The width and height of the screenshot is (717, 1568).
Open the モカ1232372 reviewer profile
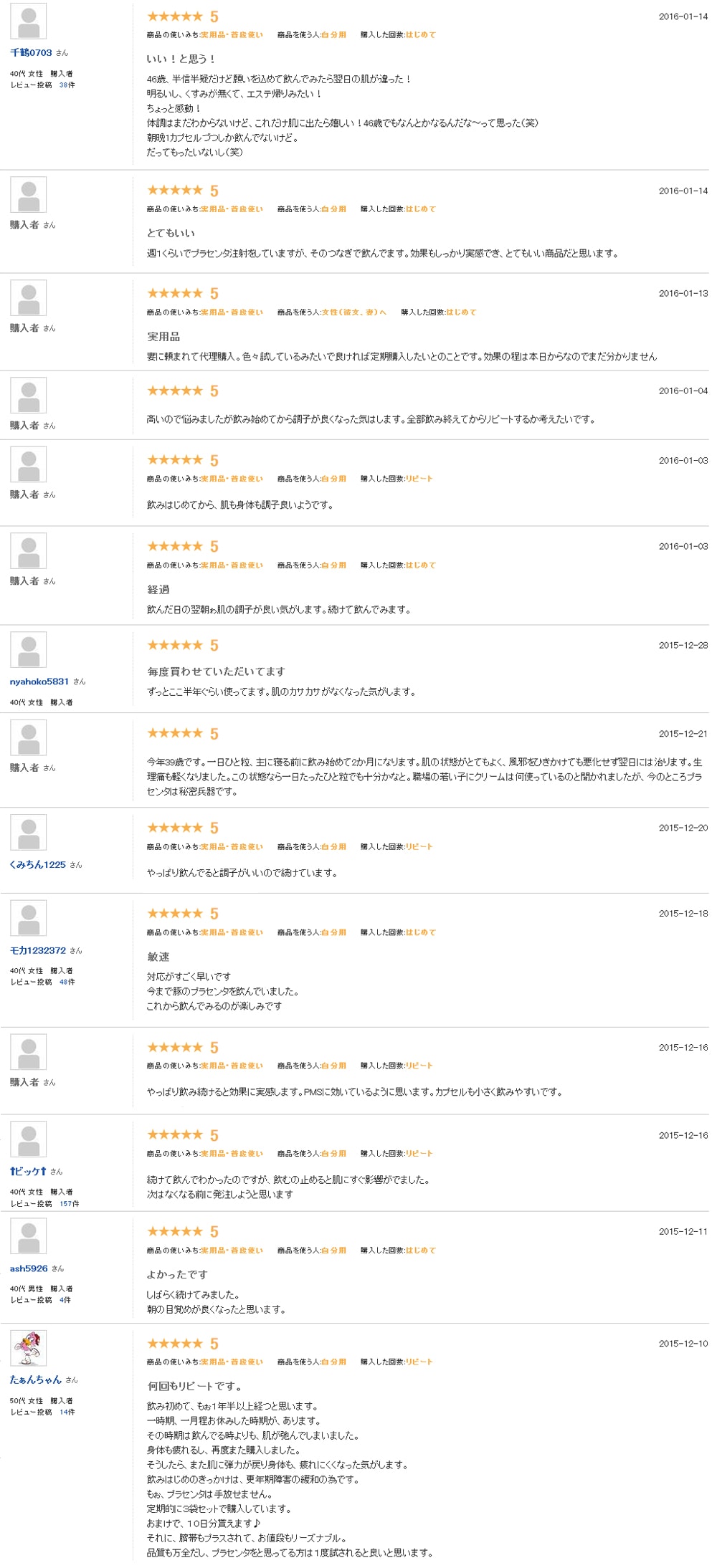pos(38,951)
